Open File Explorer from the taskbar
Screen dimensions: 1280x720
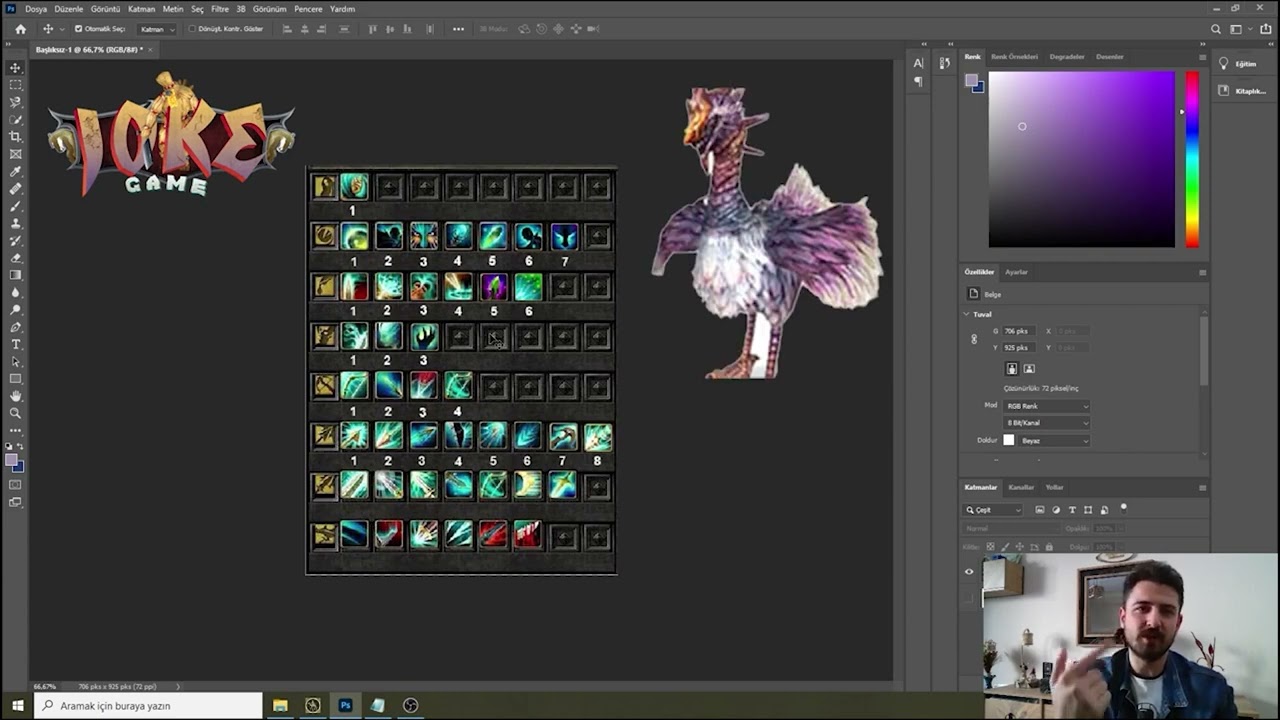pyautogui.click(x=280, y=705)
